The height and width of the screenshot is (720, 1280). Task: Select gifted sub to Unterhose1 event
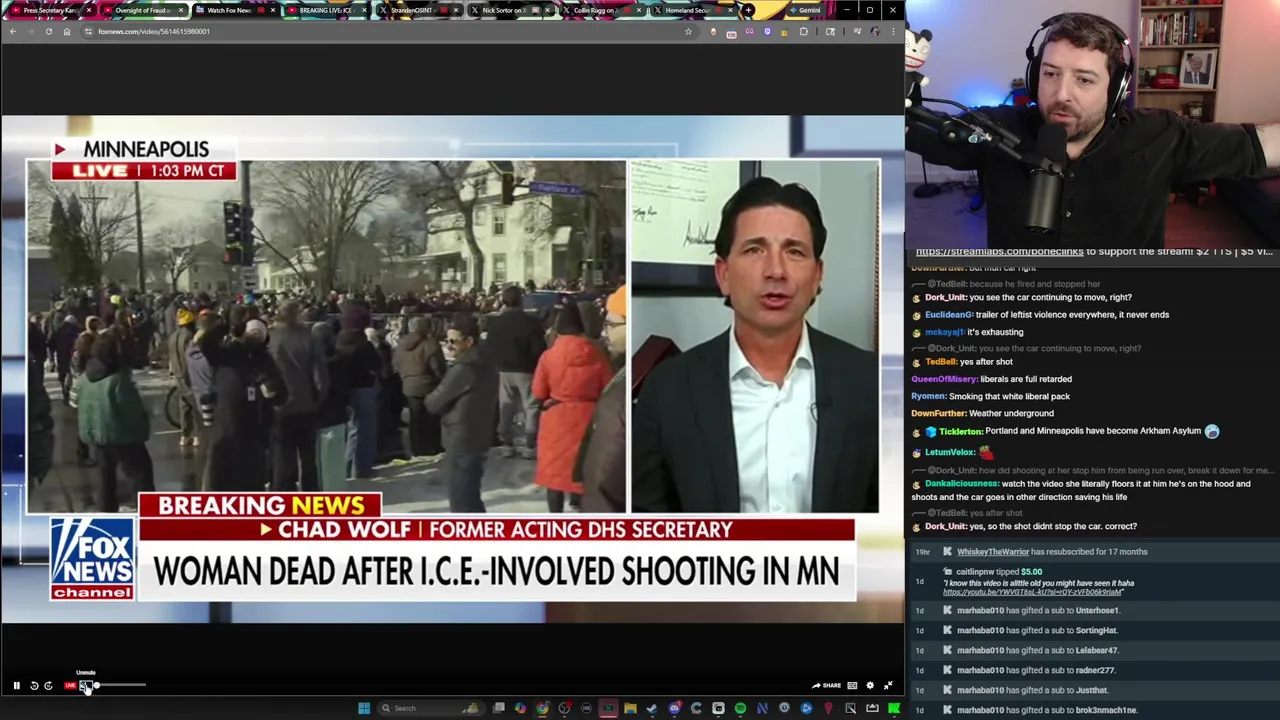1093,611
